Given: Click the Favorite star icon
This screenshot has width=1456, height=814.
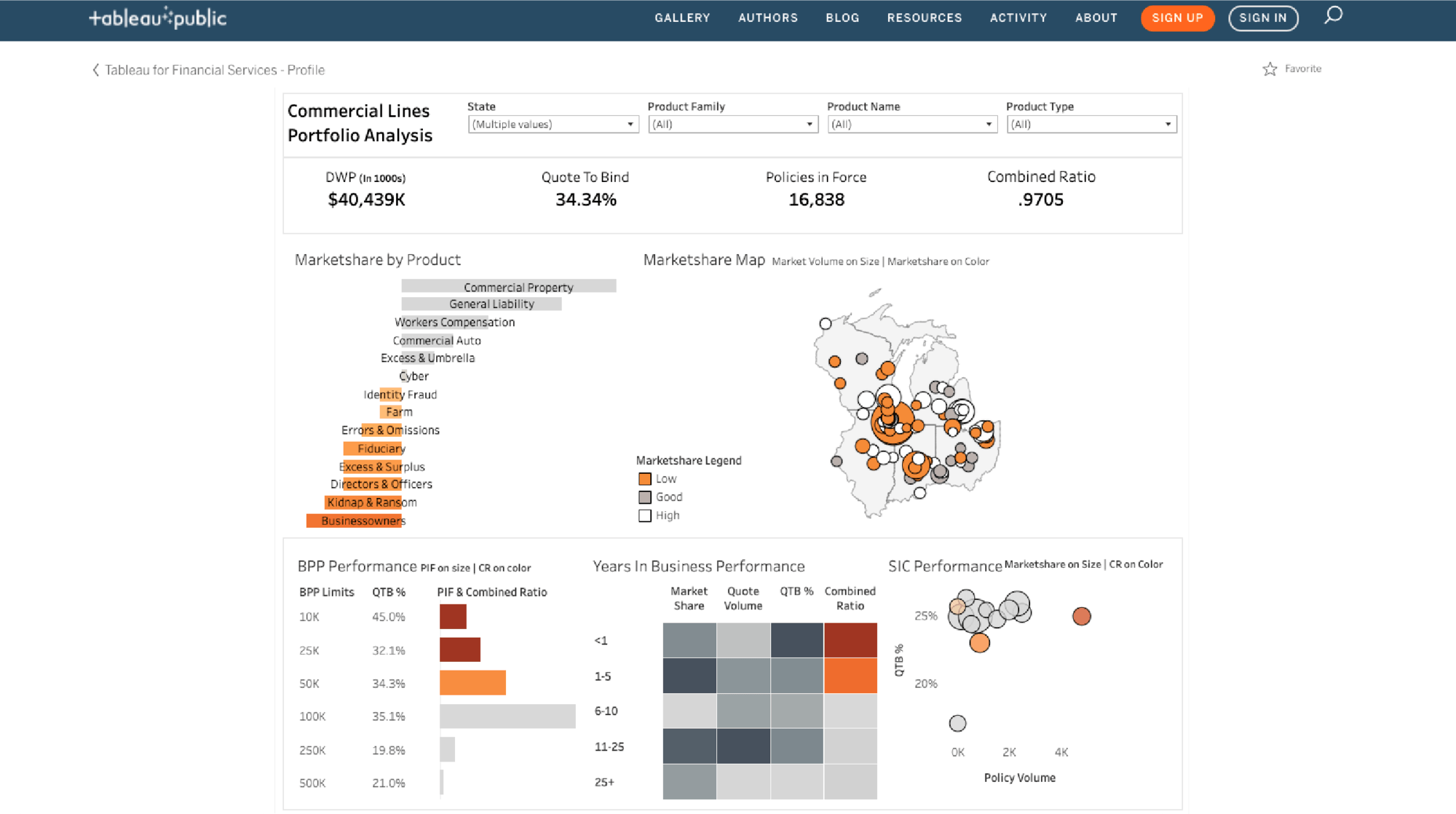Looking at the screenshot, I should 1270,68.
